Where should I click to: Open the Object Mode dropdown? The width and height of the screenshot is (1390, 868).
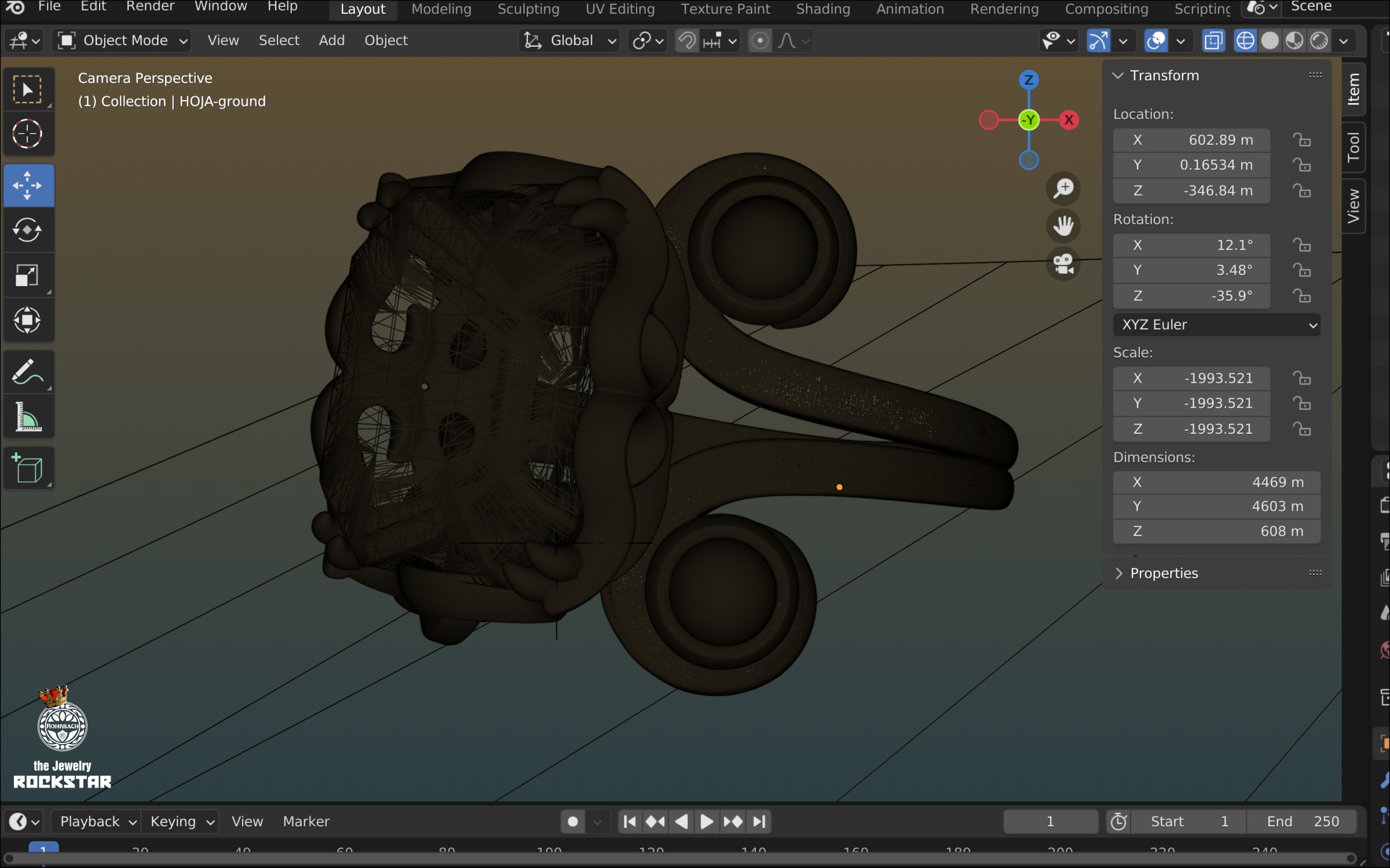click(x=122, y=41)
